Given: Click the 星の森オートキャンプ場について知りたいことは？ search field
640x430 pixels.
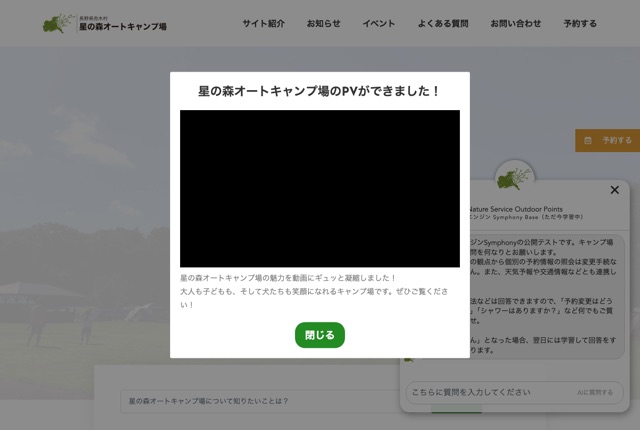Looking at the screenshot, I should click(261, 401).
